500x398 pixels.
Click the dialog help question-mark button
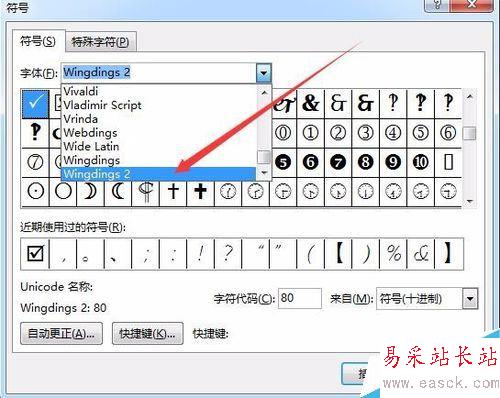pyautogui.click(x=437, y=5)
